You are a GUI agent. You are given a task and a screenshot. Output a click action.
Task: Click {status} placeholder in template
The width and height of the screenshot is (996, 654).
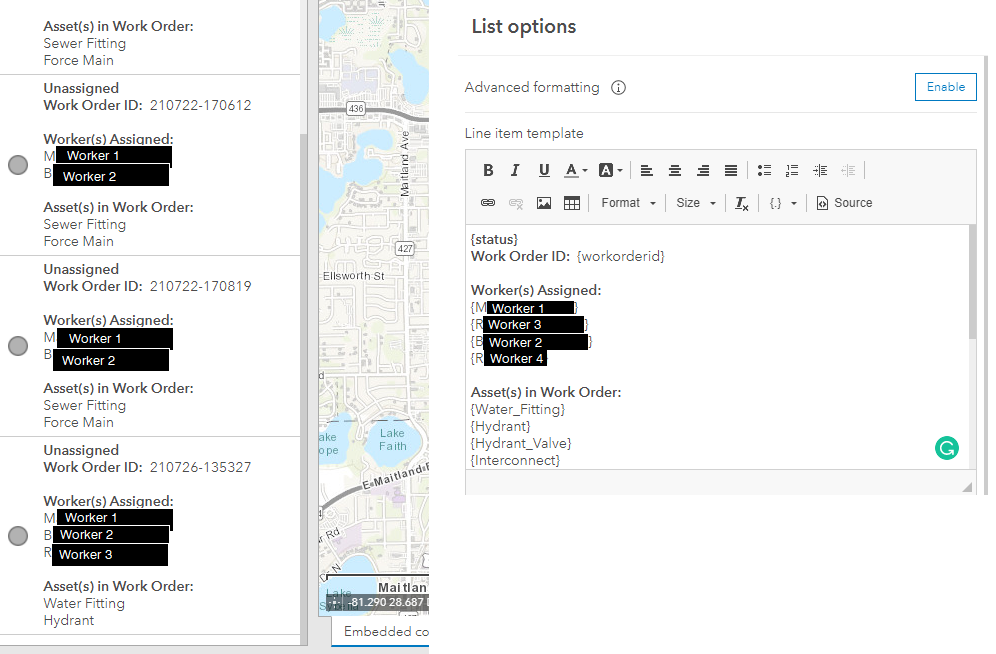pos(494,239)
